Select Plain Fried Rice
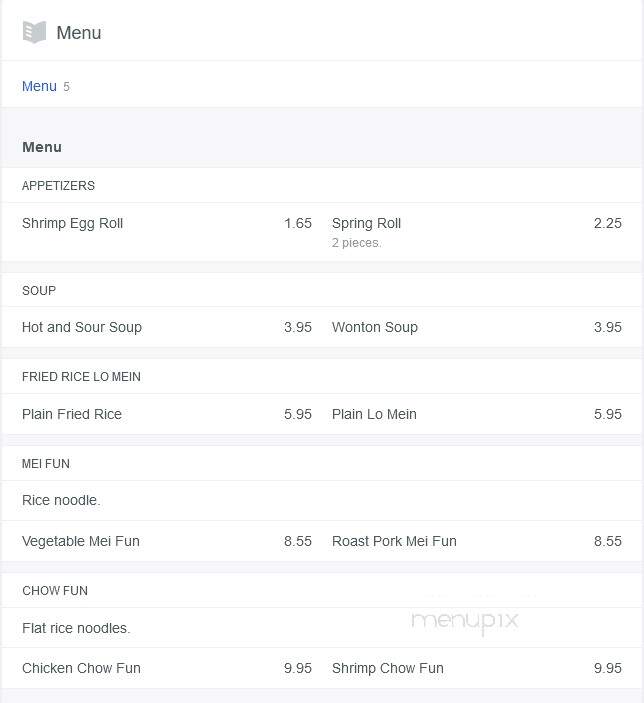The image size is (644, 703). click(72, 414)
